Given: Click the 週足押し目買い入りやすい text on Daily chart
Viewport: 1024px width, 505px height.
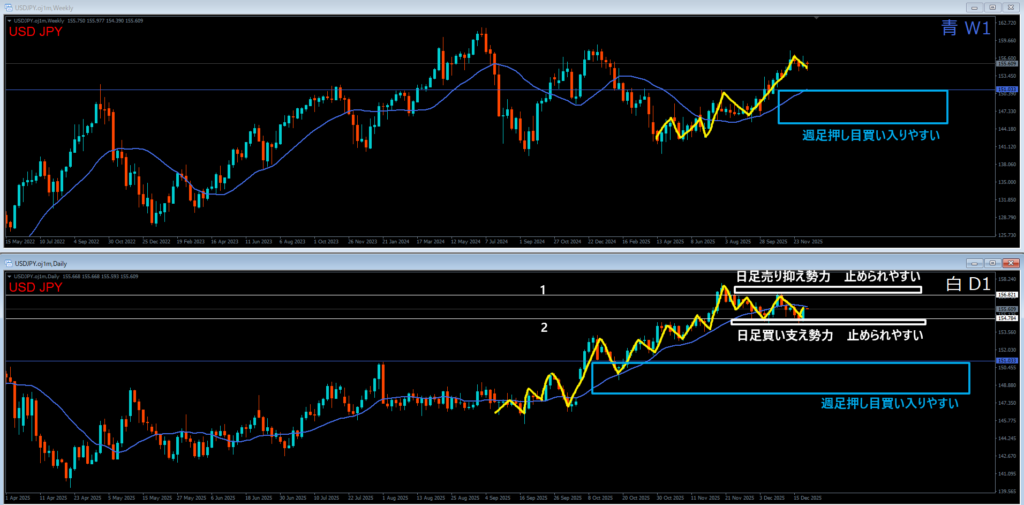Looking at the screenshot, I should [x=889, y=403].
